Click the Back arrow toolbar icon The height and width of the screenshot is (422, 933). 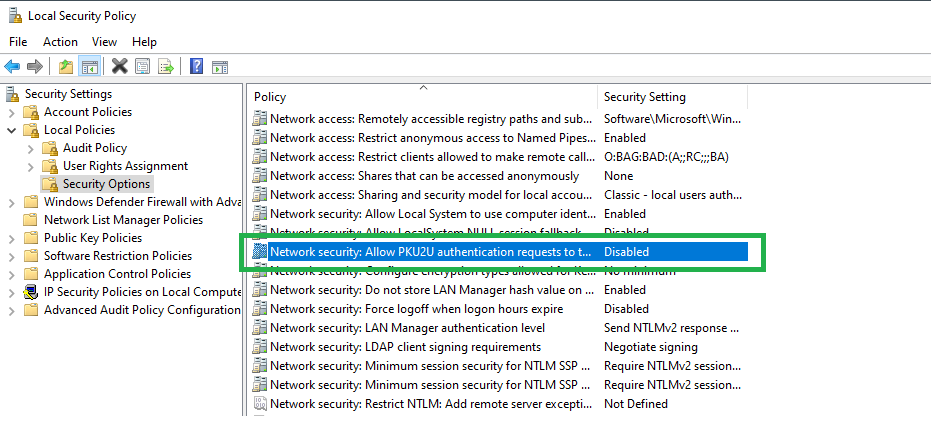[x=12, y=67]
